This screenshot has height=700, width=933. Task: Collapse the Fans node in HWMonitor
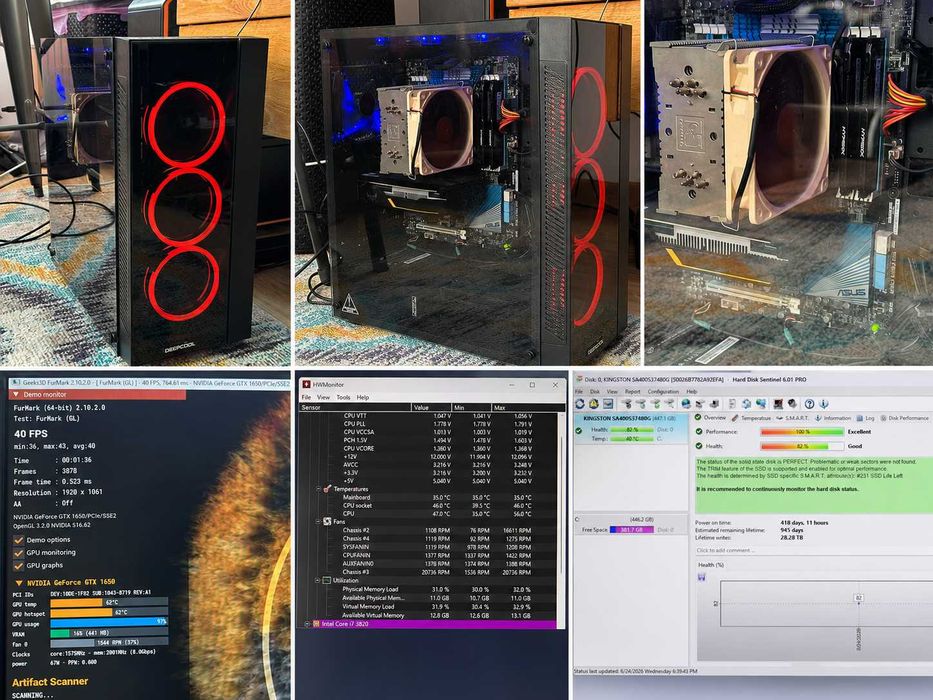coord(318,521)
